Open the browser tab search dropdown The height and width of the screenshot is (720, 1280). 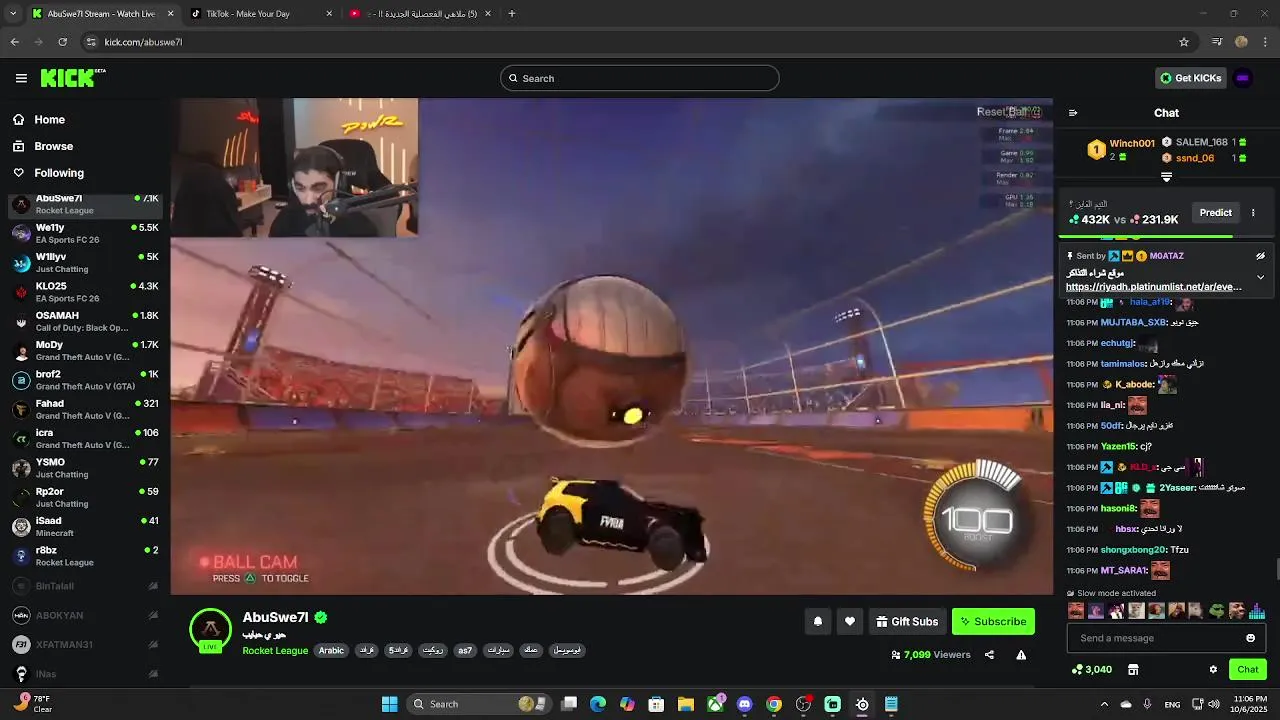(13, 14)
